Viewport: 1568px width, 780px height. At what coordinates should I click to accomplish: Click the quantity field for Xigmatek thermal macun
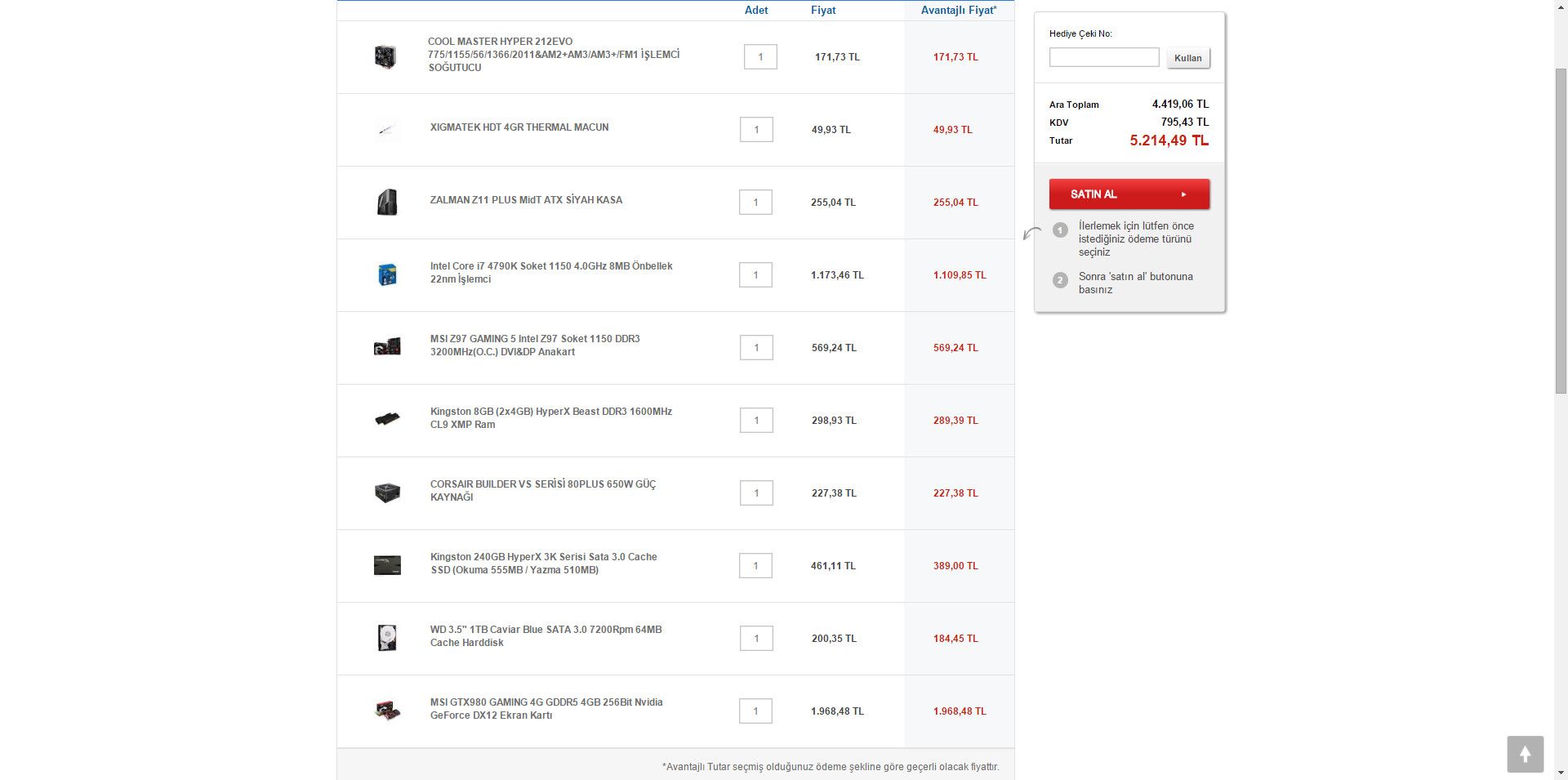pos(756,129)
